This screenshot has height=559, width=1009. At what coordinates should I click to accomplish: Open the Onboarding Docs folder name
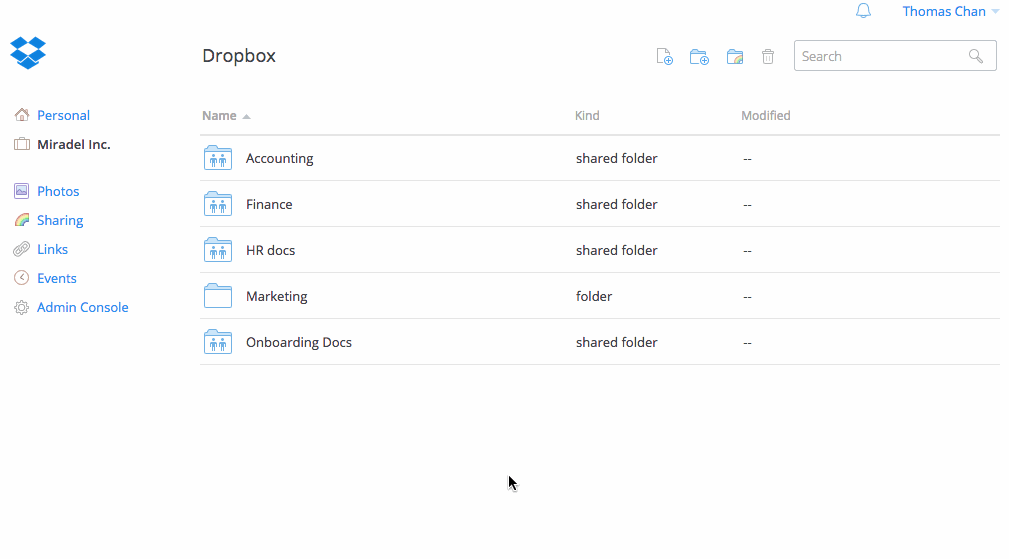click(299, 342)
